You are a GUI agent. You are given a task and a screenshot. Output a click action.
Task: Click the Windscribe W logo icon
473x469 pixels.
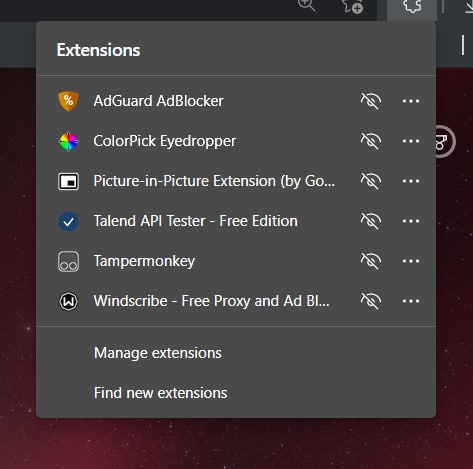click(x=68, y=301)
